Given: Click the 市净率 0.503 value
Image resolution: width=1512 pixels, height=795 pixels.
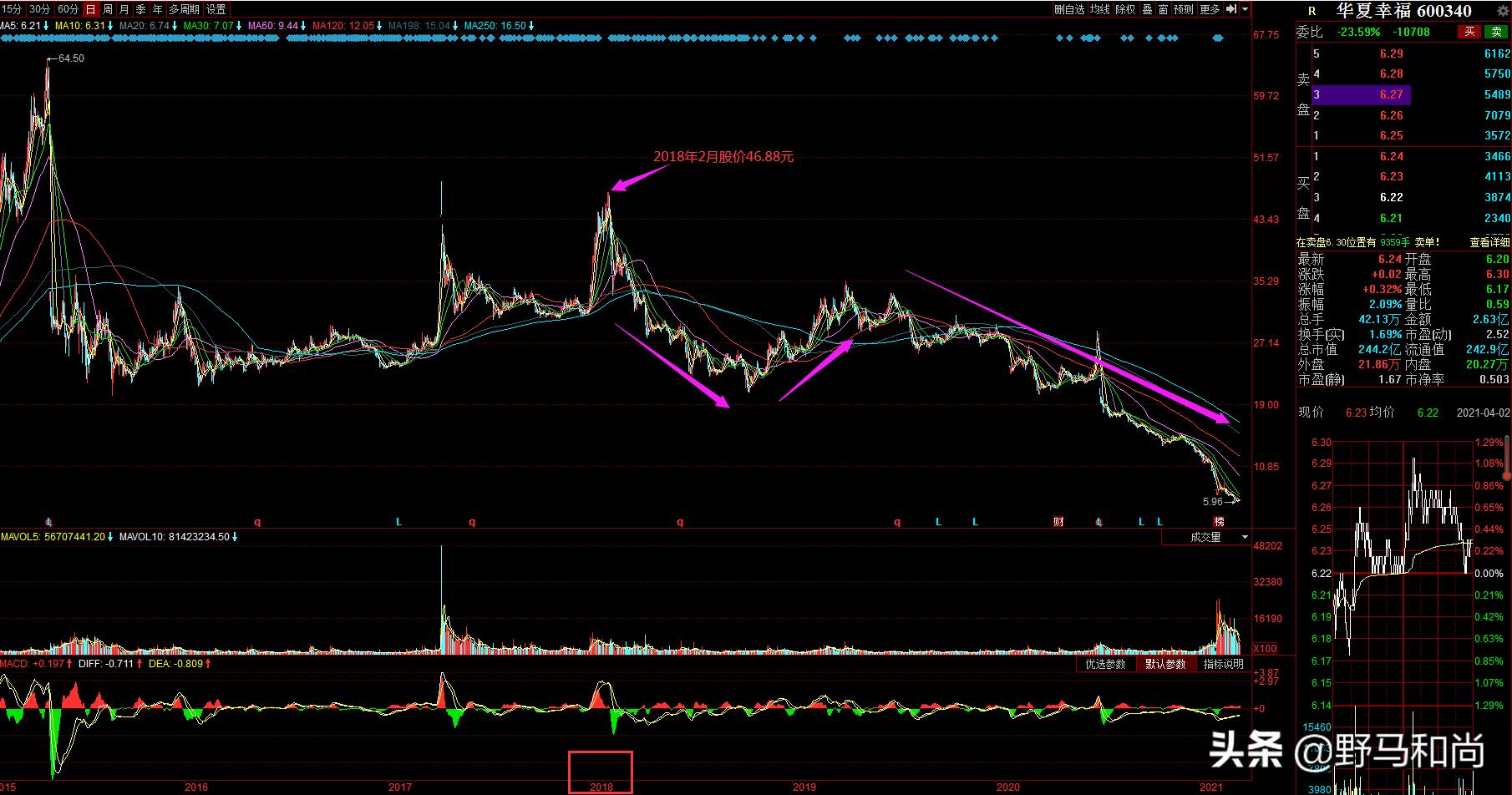Looking at the screenshot, I should pos(1493,380).
